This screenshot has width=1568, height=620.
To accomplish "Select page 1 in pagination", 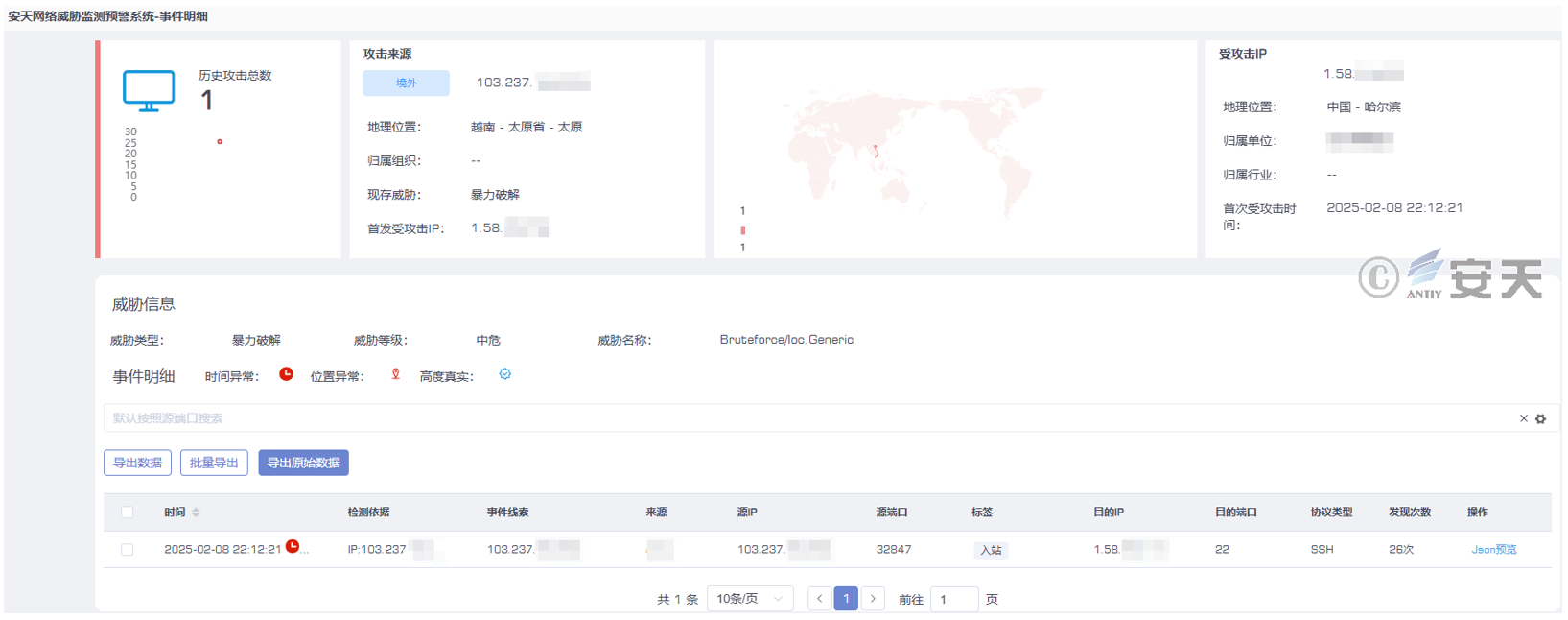I will point(846,599).
